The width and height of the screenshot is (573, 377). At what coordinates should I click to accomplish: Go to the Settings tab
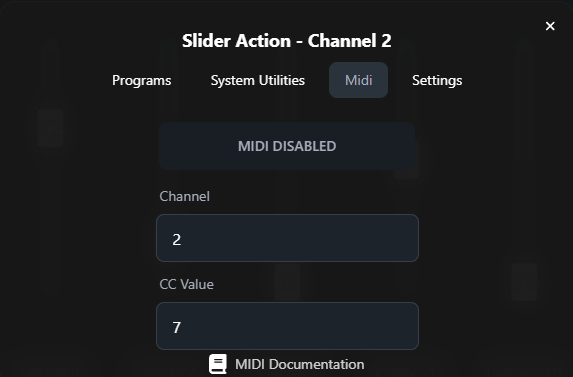tap(437, 80)
